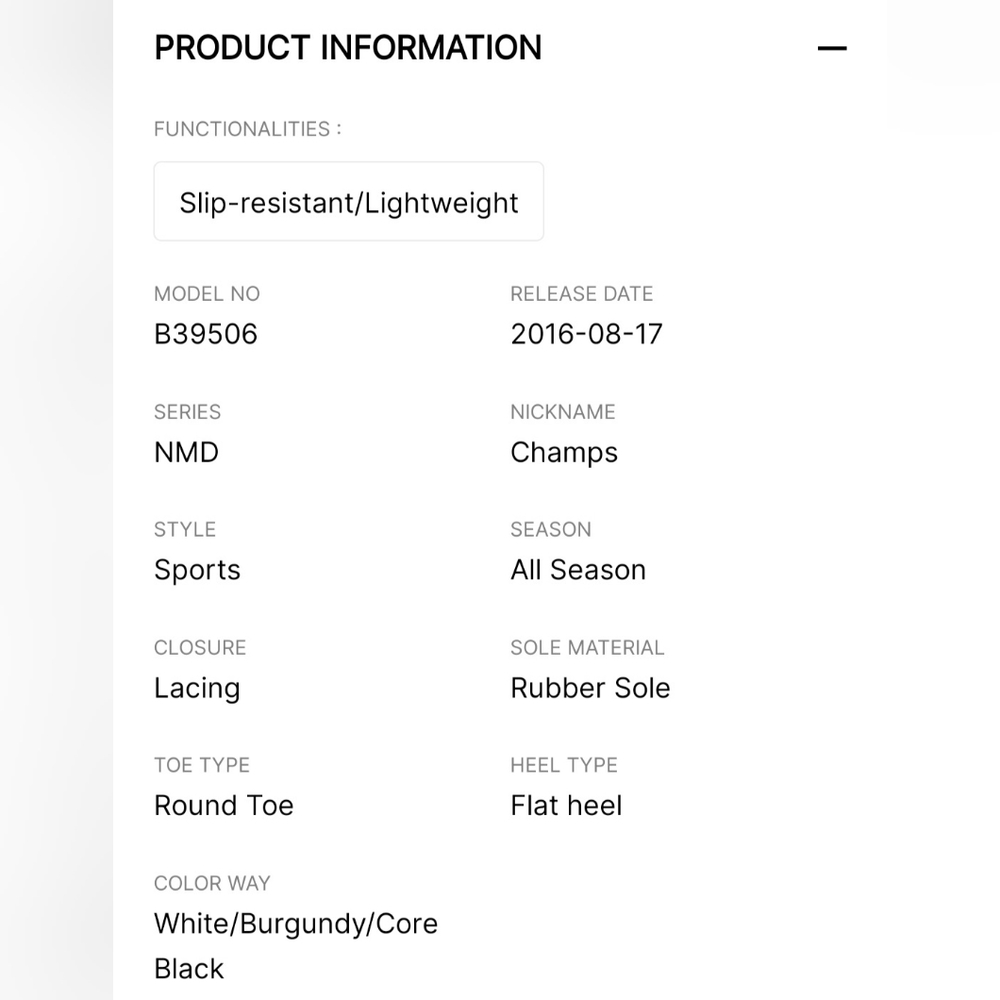Click the Lacing closure value
This screenshot has width=1000, height=1000.
point(197,689)
